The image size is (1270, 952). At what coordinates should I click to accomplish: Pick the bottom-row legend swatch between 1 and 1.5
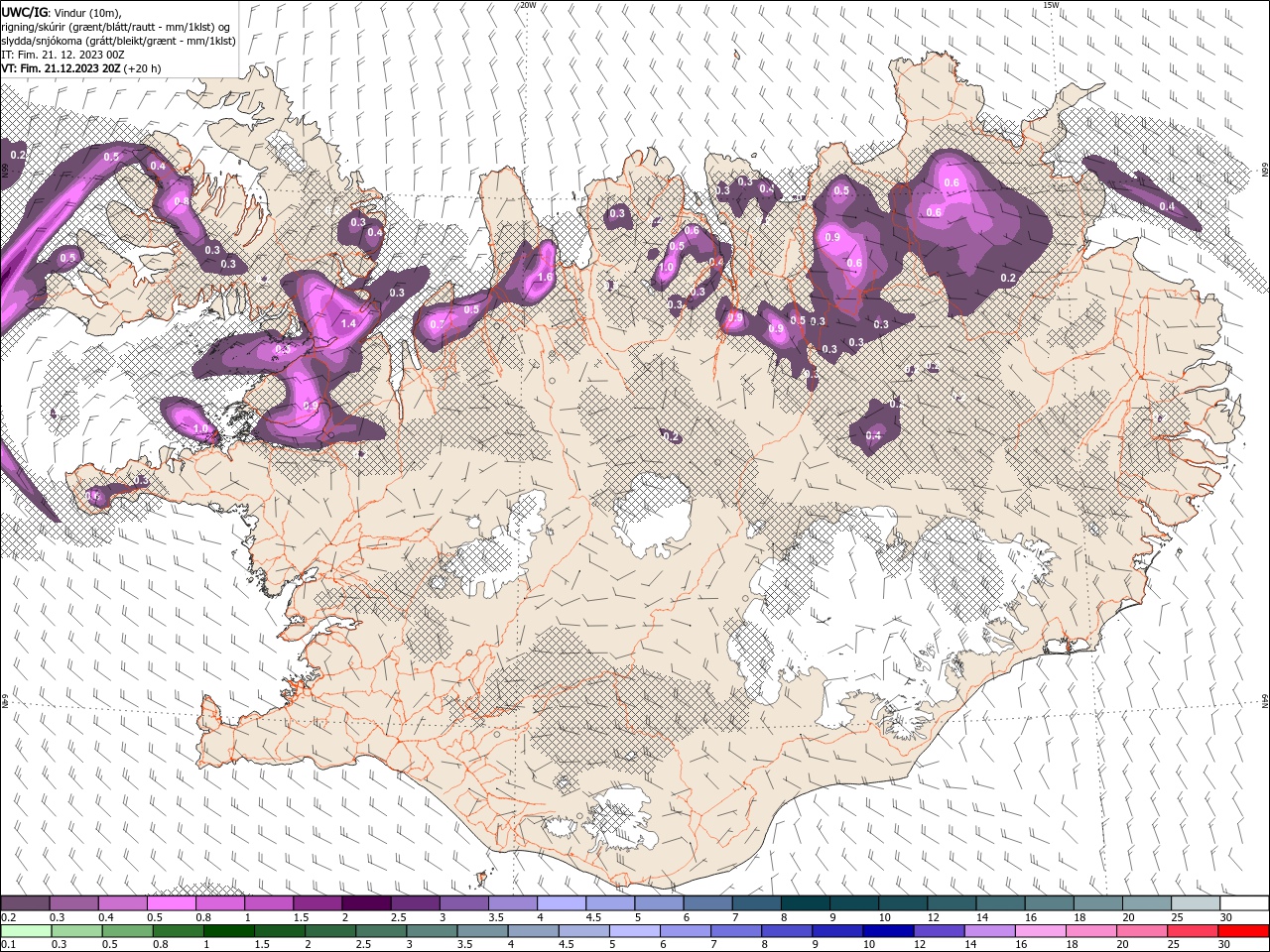pos(228,931)
